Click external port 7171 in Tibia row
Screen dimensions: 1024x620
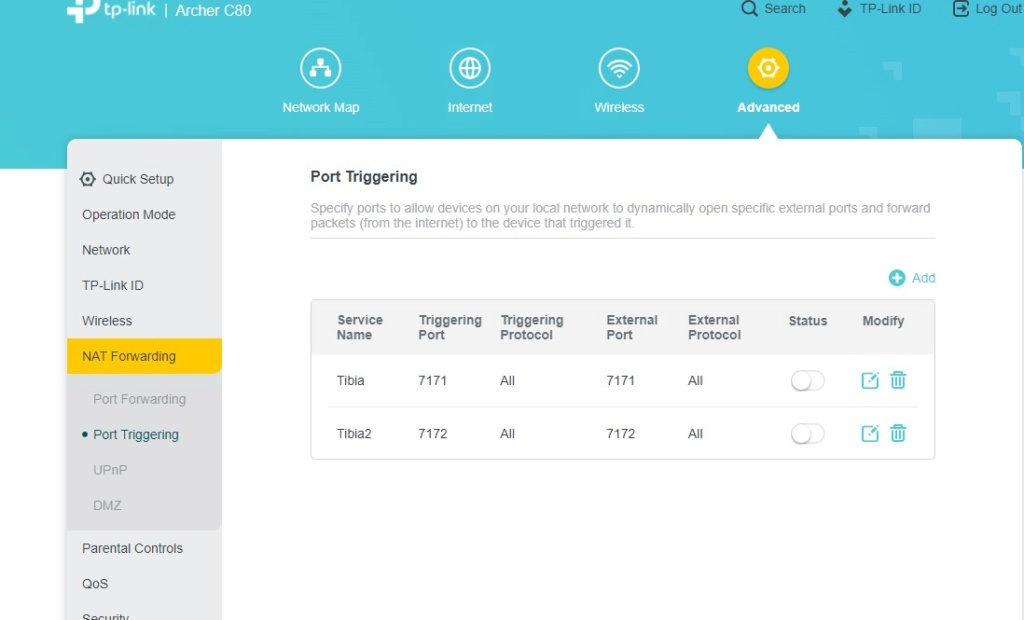click(620, 380)
